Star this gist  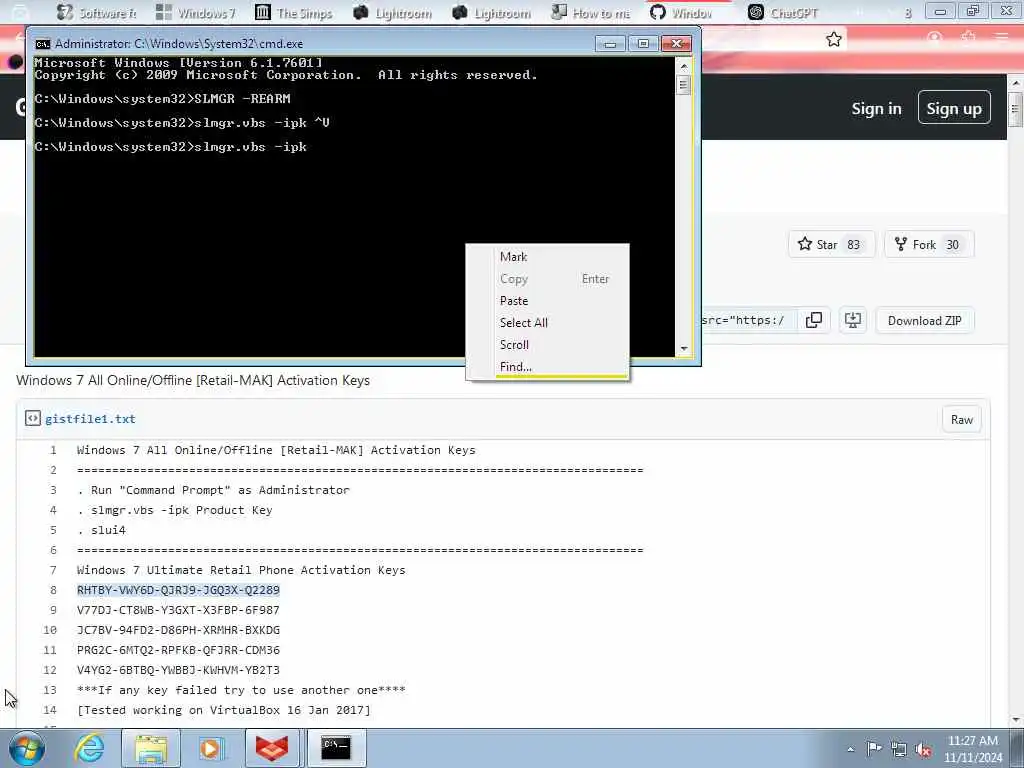(x=831, y=244)
